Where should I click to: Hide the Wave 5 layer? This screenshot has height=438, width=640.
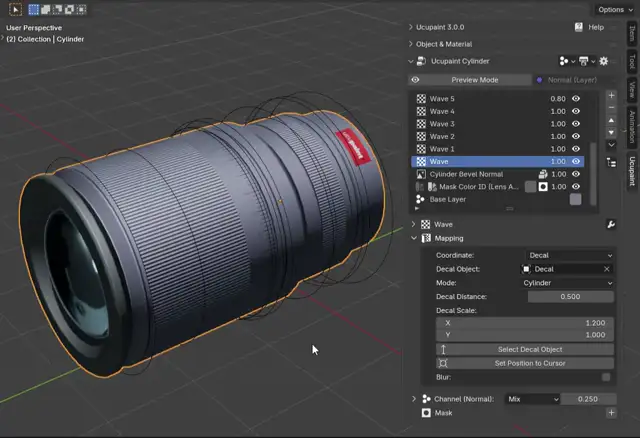pos(576,98)
